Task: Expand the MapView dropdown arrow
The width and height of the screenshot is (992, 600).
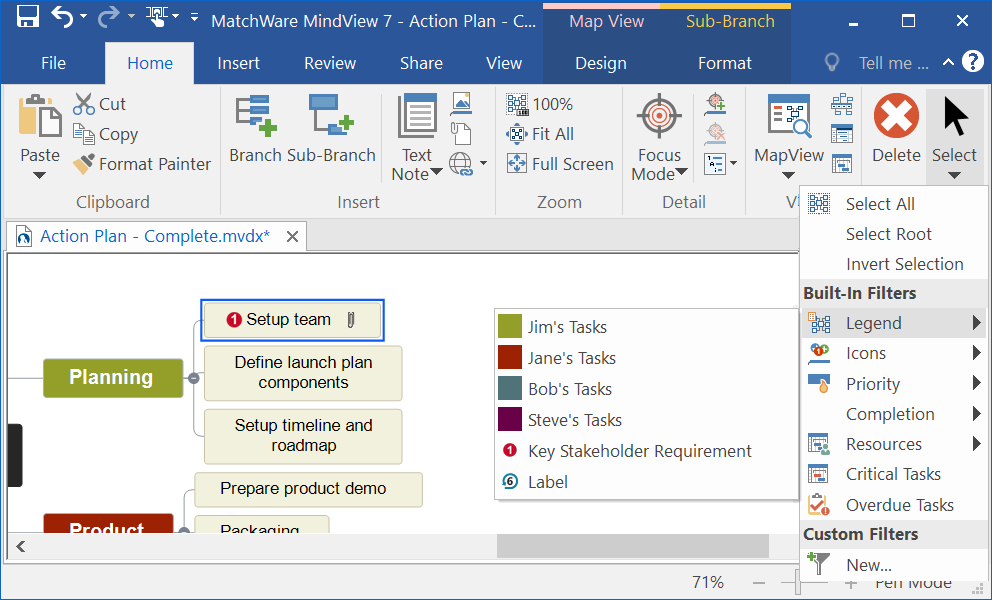Action: pyautogui.click(x=788, y=175)
